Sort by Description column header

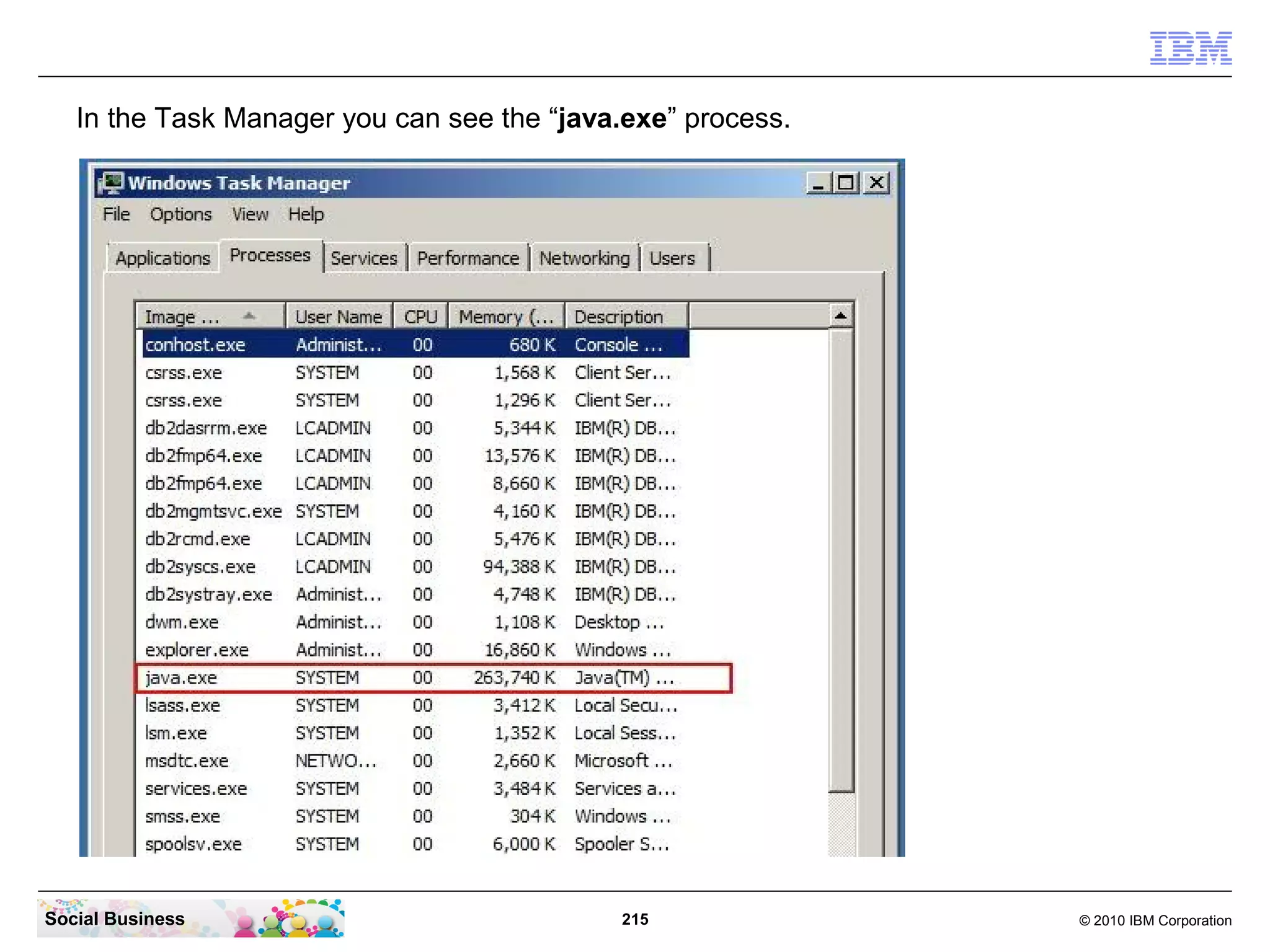point(627,317)
